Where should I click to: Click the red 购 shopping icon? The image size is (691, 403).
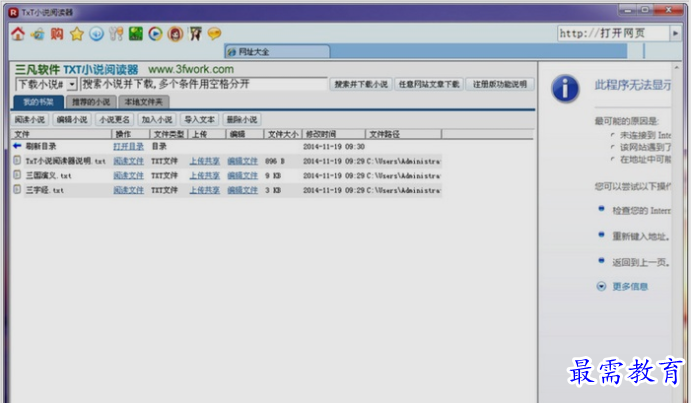click(57, 34)
